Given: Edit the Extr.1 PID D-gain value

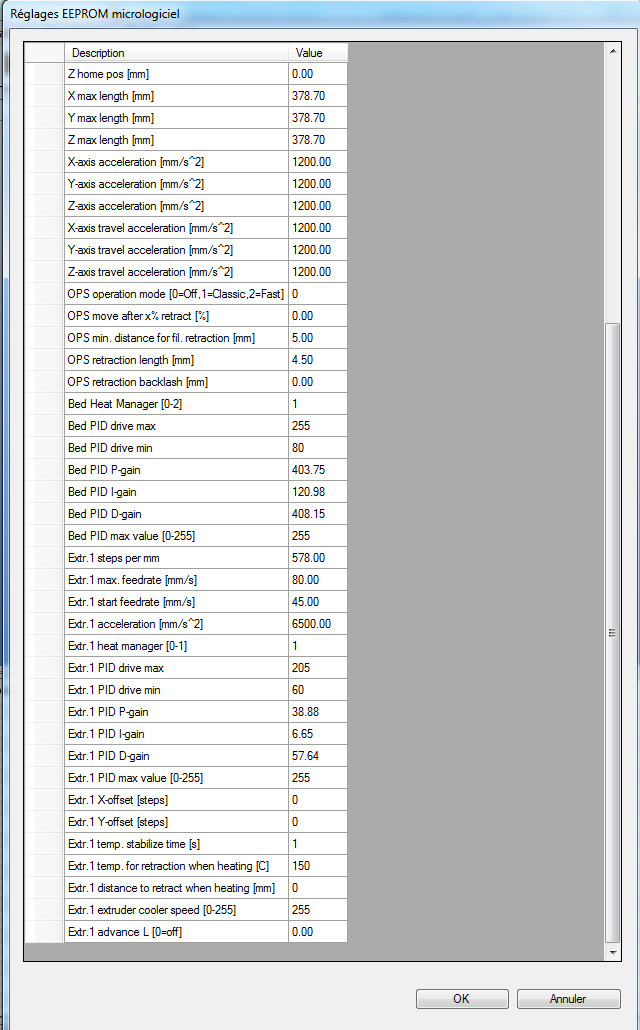Looking at the screenshot, I should point(318,756).
